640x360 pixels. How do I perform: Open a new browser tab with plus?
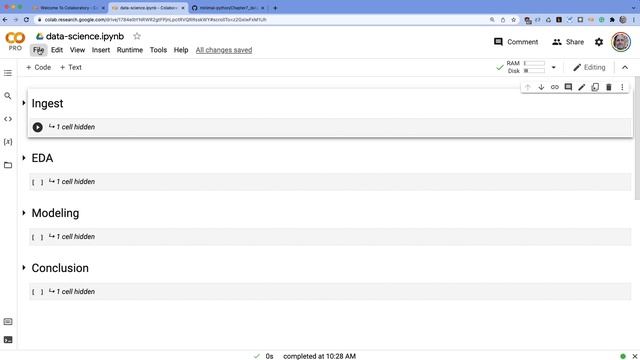point(275,8)
